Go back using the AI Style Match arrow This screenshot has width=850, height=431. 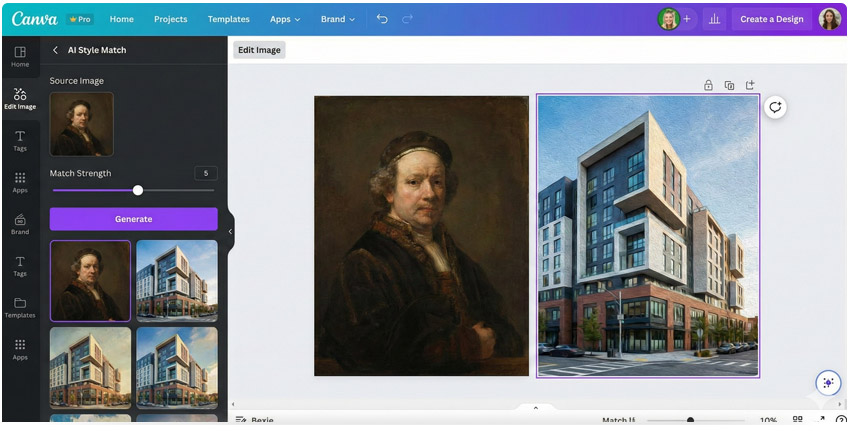click(x=56, y=50)
